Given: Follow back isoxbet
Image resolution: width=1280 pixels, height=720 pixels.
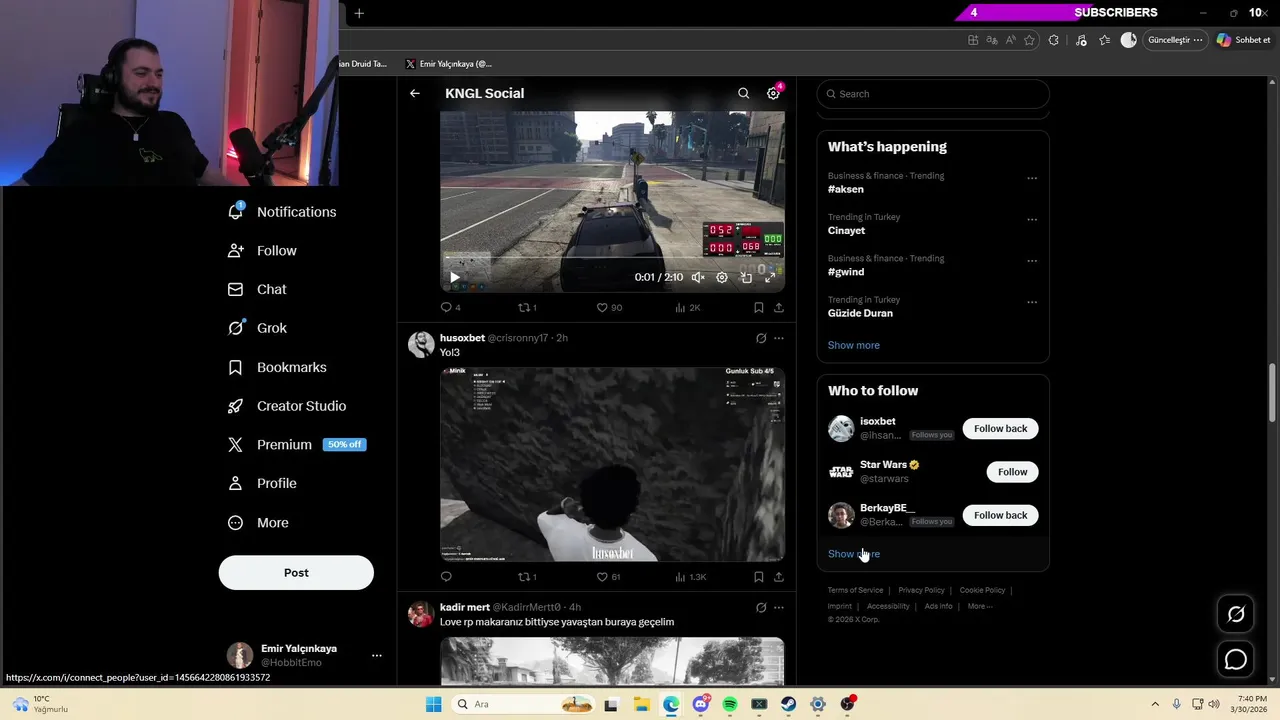Looking at the screenshot, I should (1000, 428).
